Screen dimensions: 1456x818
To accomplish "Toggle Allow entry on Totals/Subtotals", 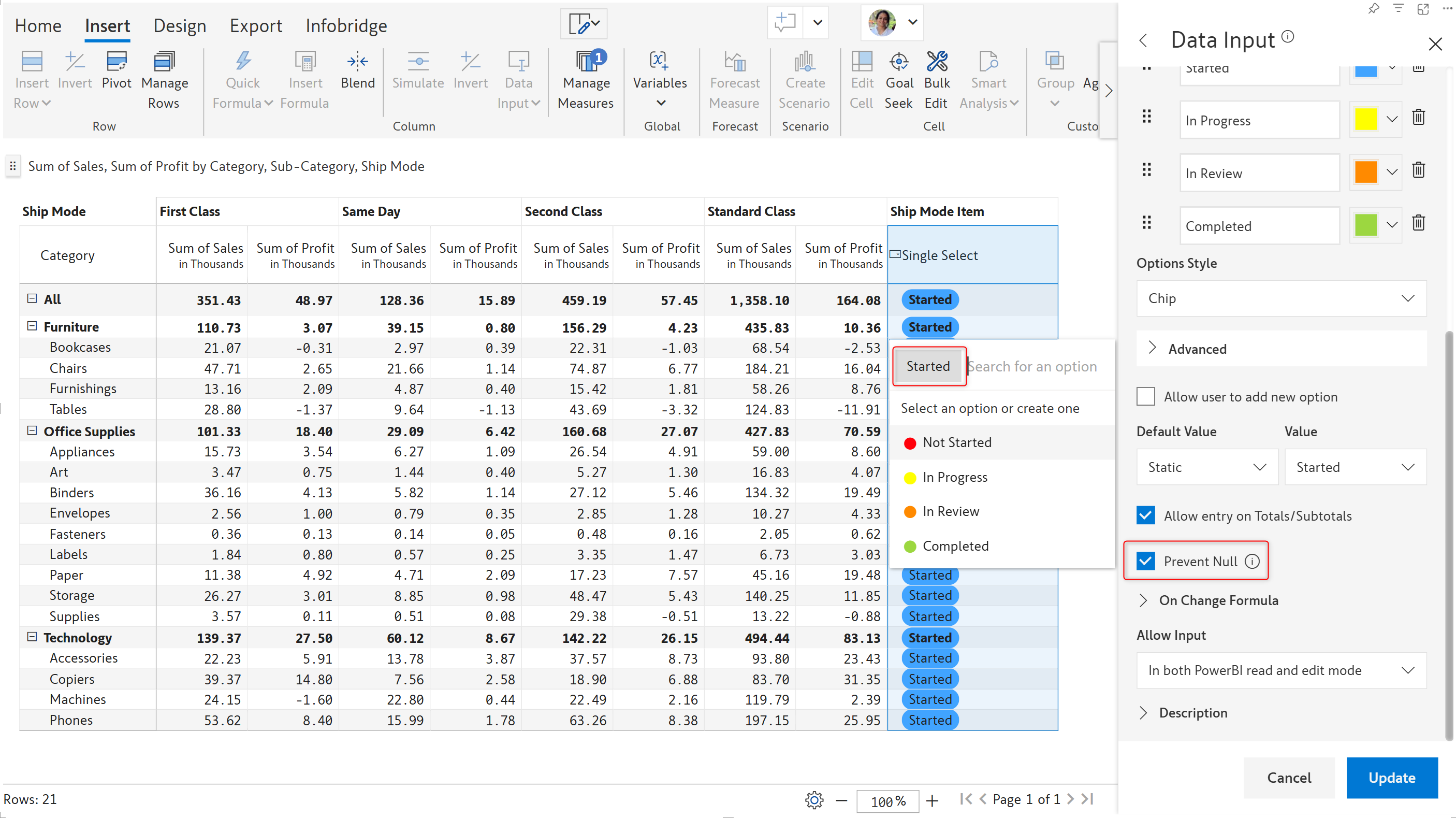I will tap(1146, 515).
